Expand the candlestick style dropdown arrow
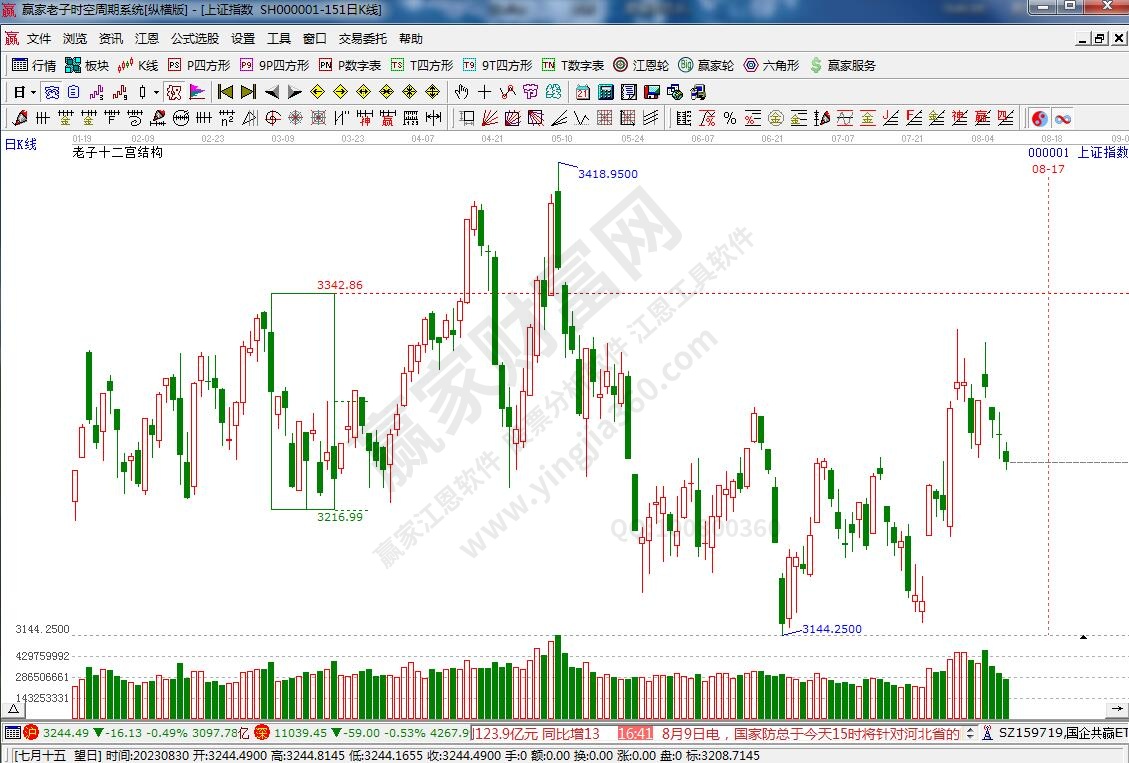This screenshot has width=1129, height=763. tap(156, 92)
